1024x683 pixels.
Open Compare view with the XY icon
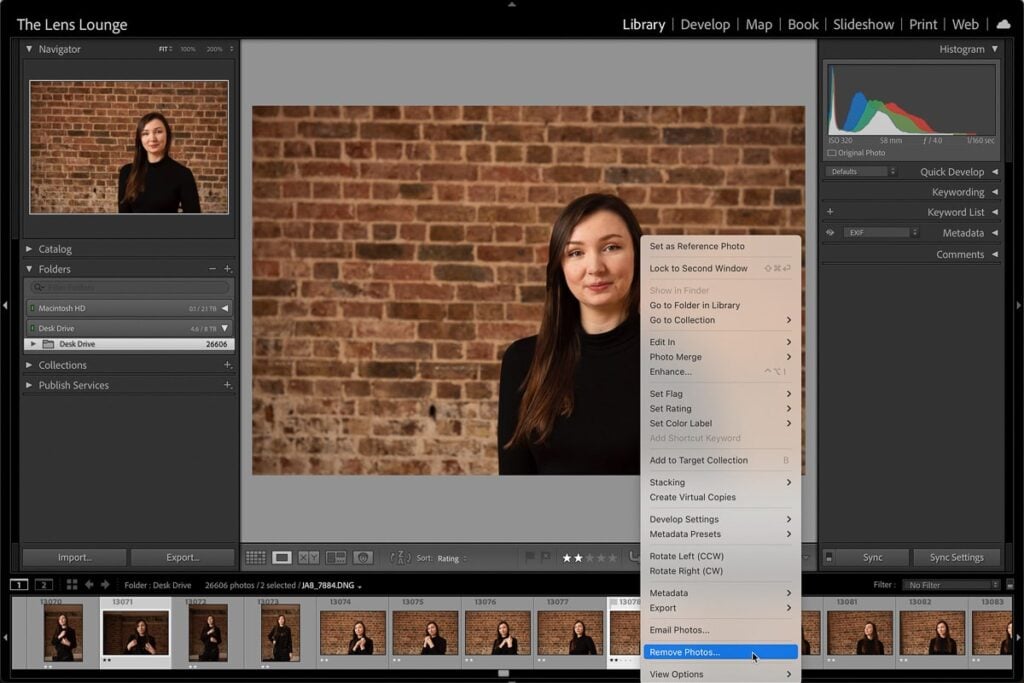(x=308, y=557)
